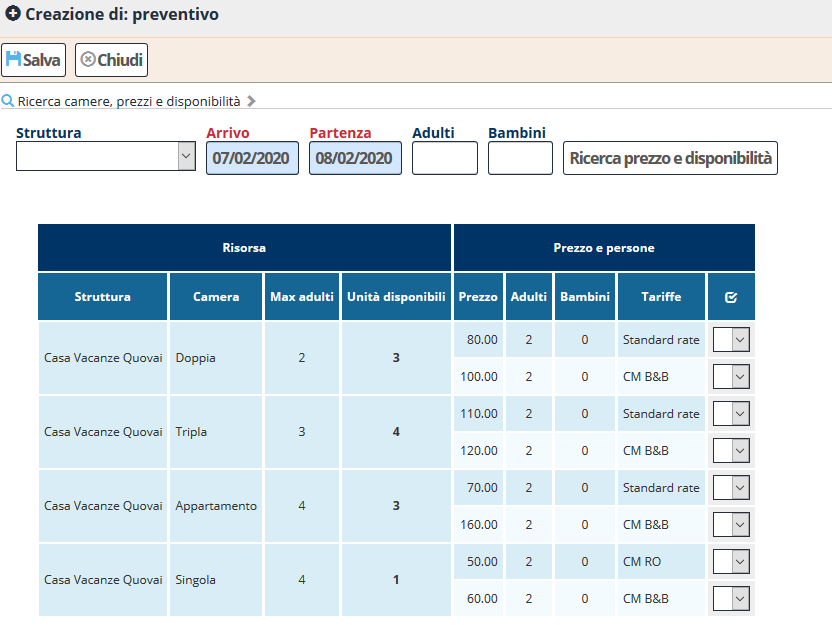Click the Camera column header
The width and height of the screenshot is (832, 625).
216,297
